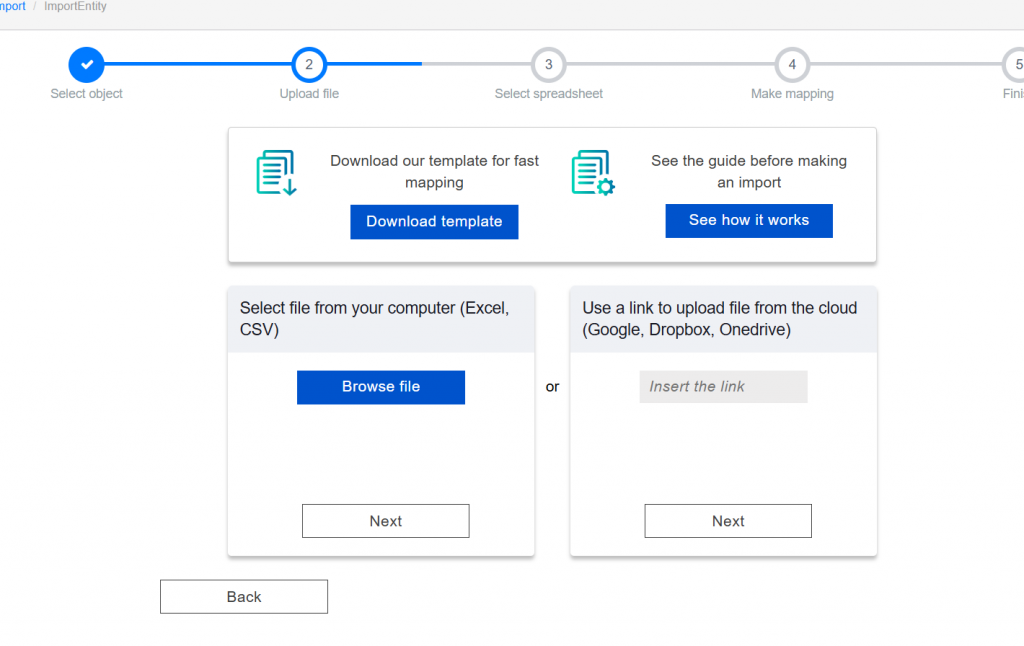Click the step 2 circle in wizard
Viewport: 1024px width, 646px height.
point(309,64)
